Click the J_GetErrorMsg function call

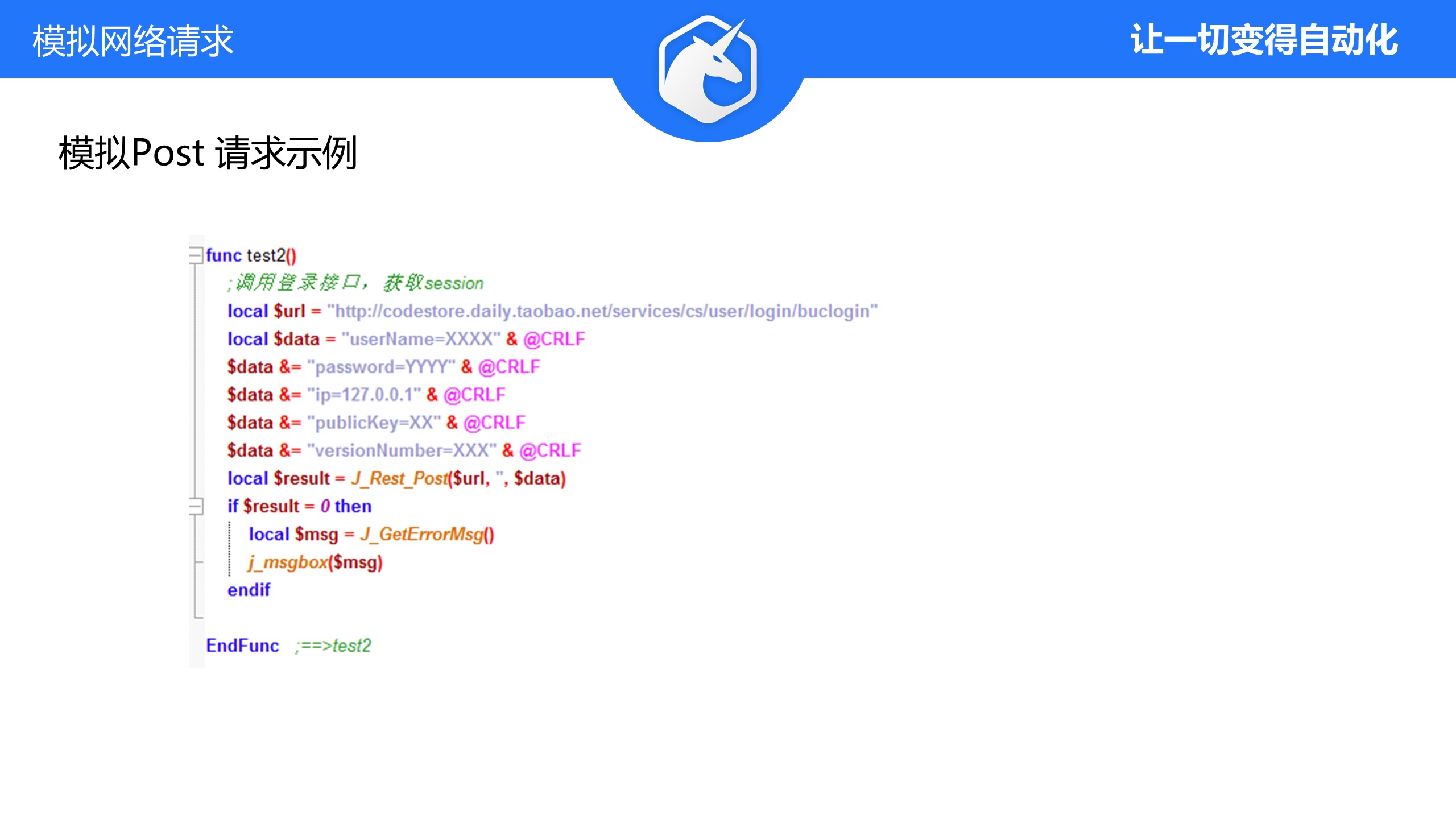coord(421,534)
